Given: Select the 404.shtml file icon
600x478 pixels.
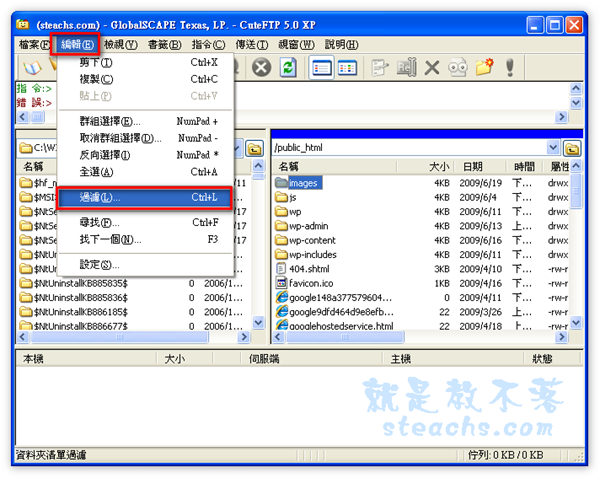Looking at the screenshot, I should [x=281, y=269].
